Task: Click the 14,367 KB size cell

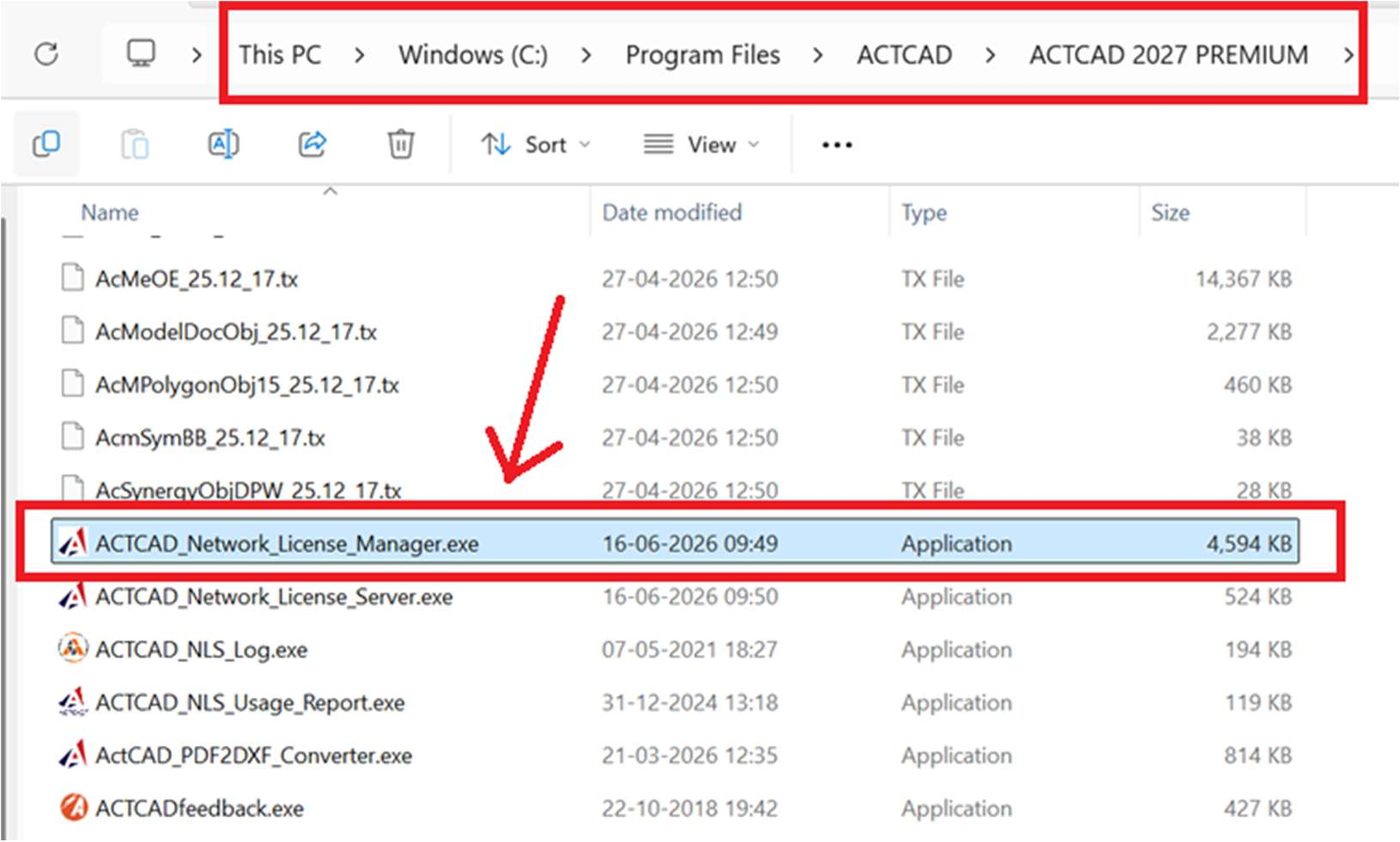Action: tap(1244, 280)
